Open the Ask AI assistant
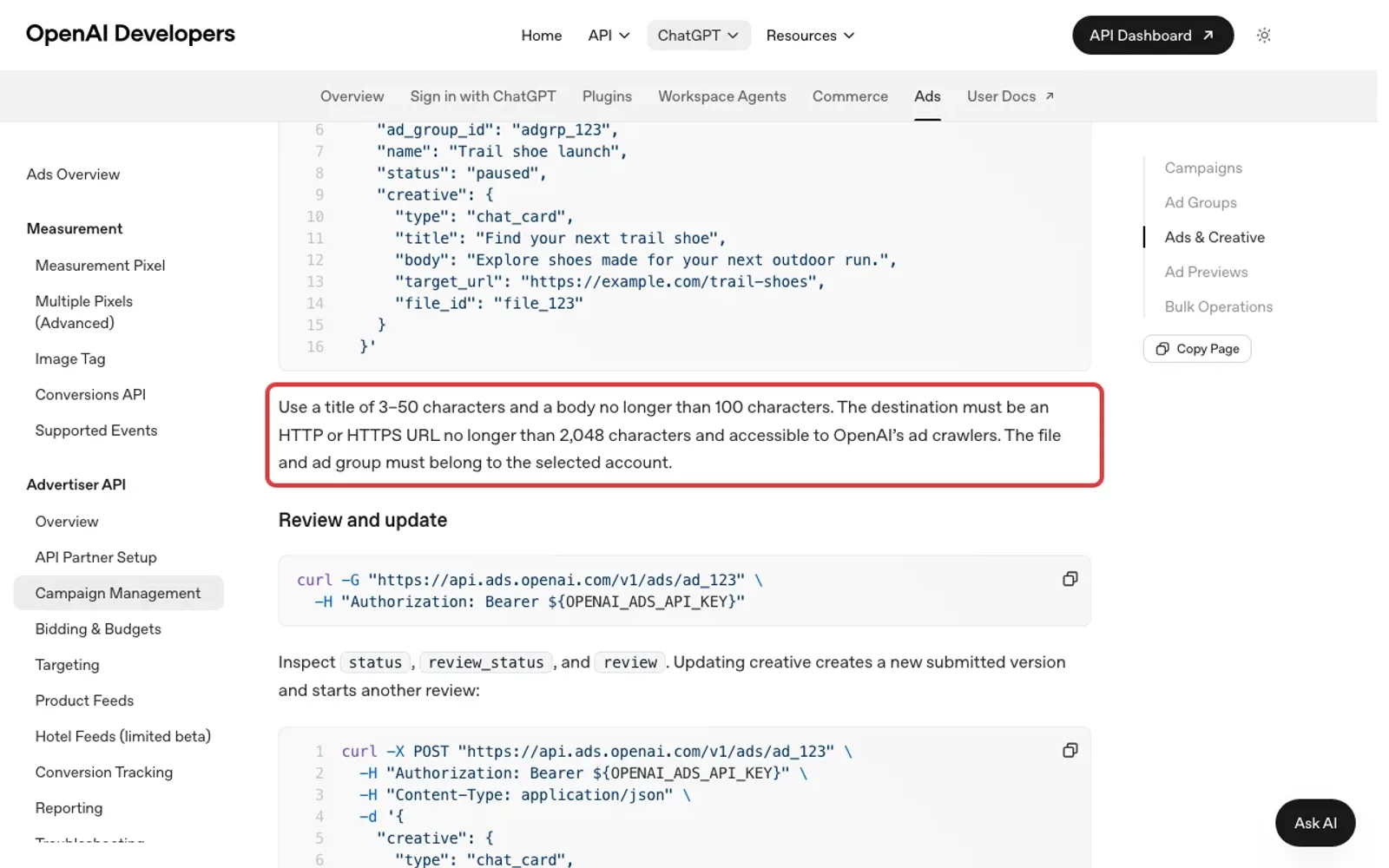 click(x=1314, y=823)
